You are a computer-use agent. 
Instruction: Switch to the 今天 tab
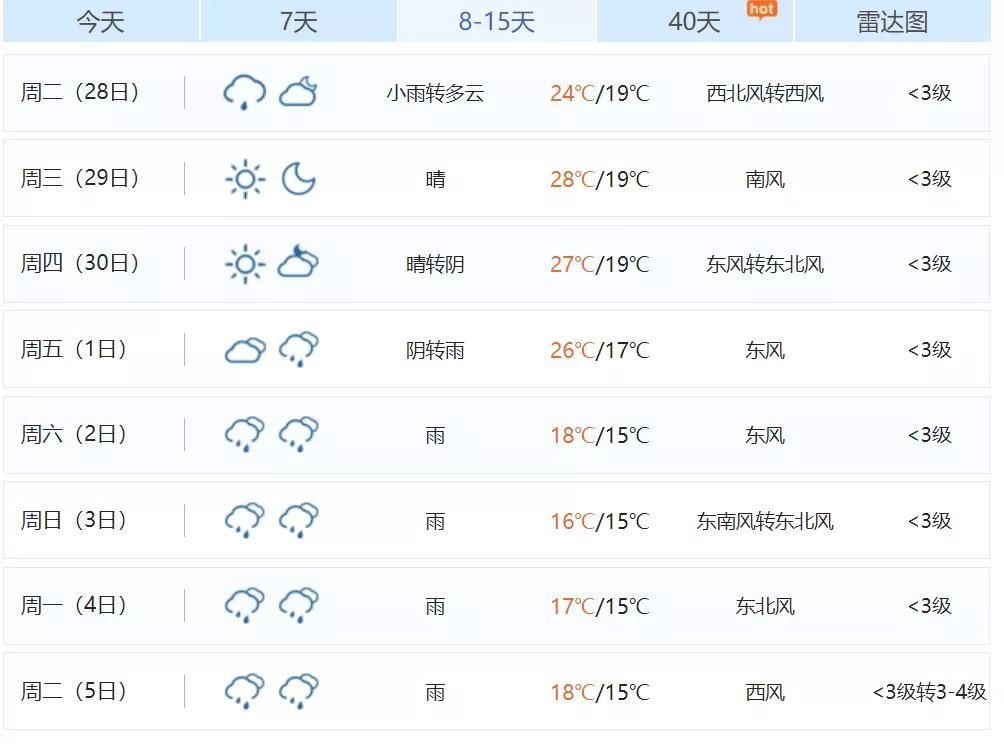[101, 21]
